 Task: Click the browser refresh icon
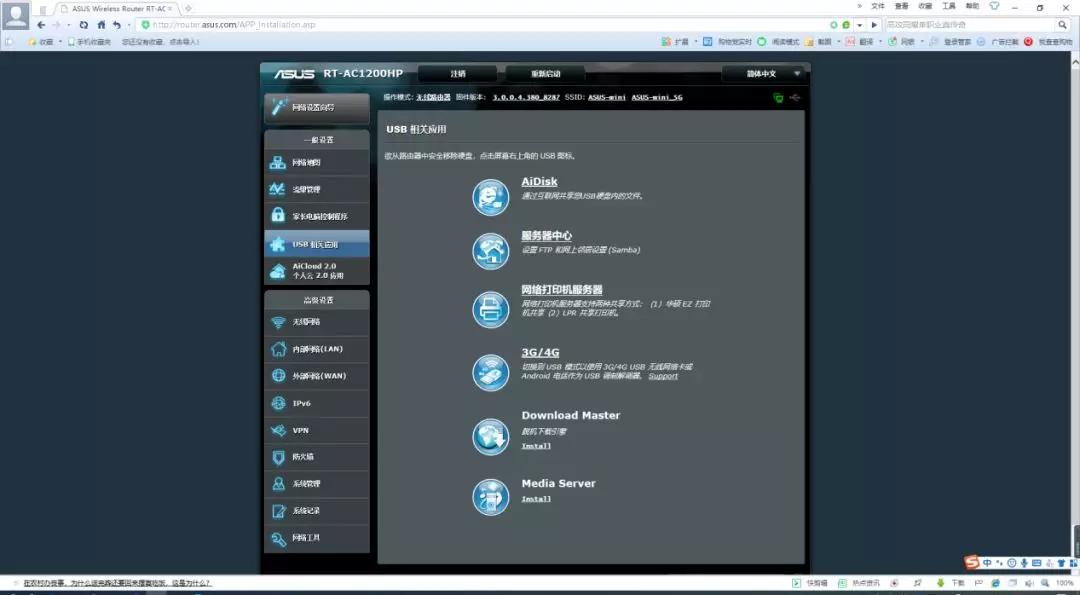pyautogui.click(x=83, y=25)
